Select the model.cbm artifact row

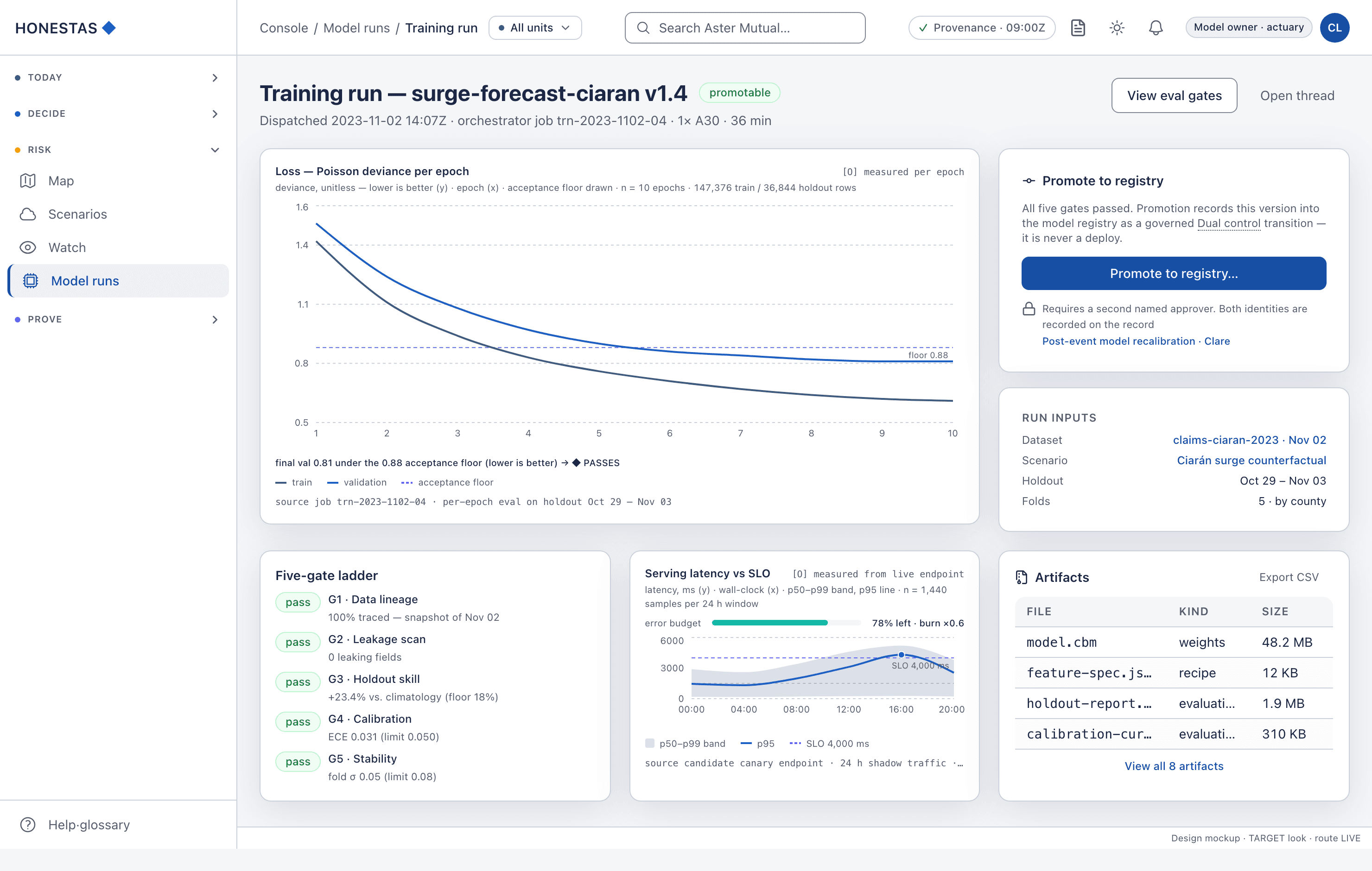(1174, 642)
